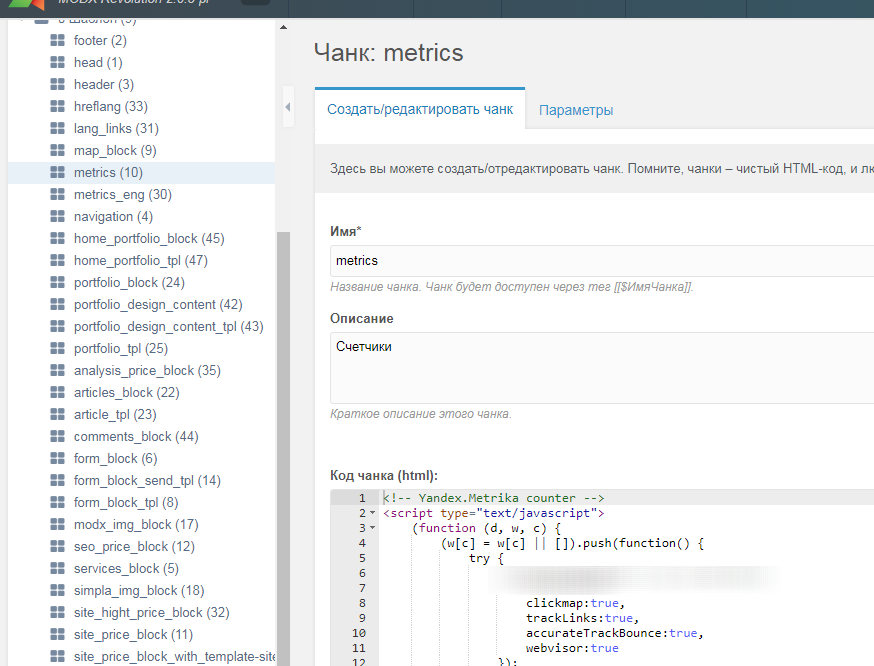Click the clickmap:true line in code editor
This screenshot has height=666, width=874.
coord(575,604)
